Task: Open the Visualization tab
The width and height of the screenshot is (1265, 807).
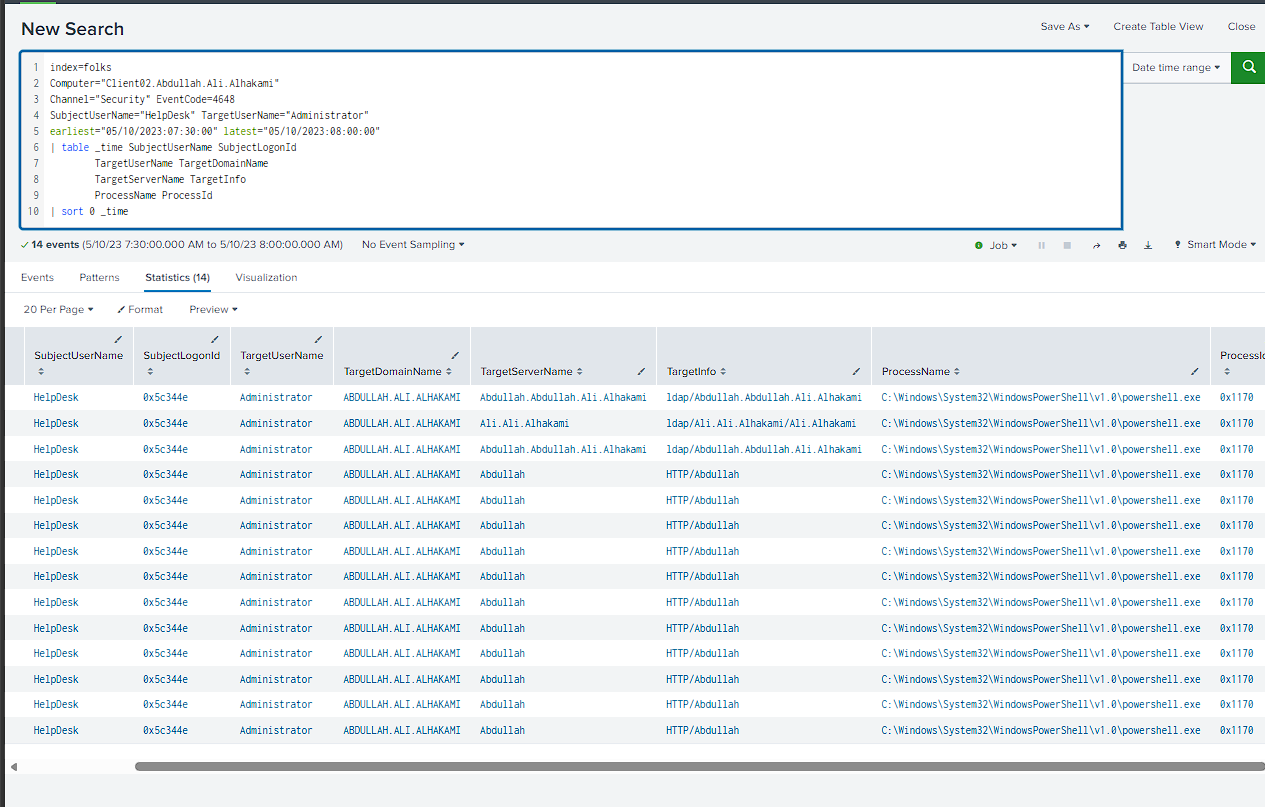Action: [x=266, y=277]
